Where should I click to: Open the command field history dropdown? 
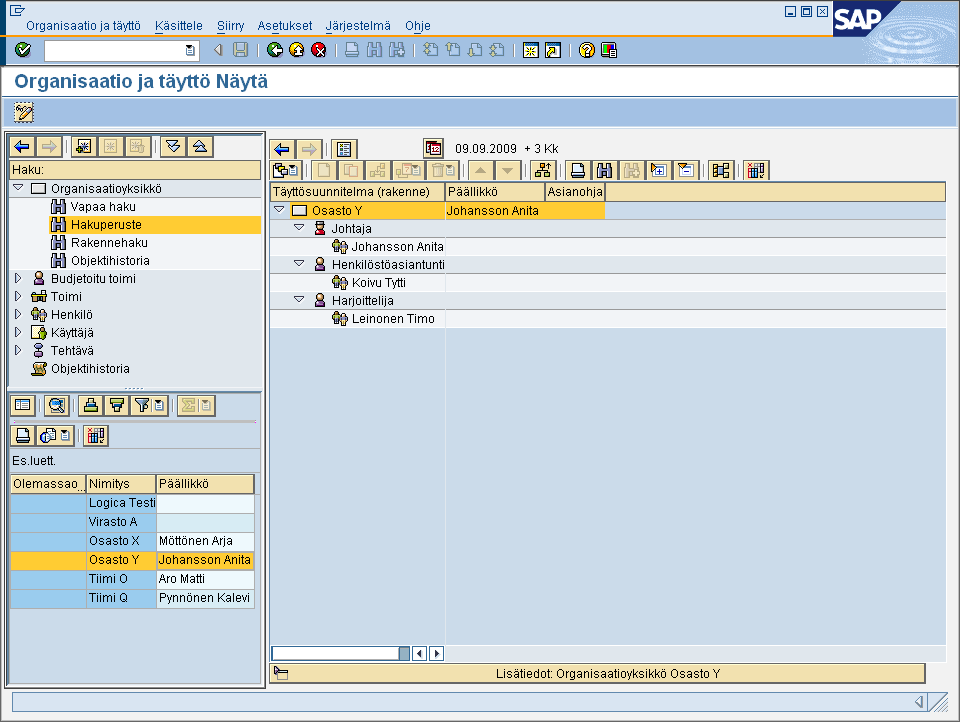pyautogui.click(x=190, y=50)
